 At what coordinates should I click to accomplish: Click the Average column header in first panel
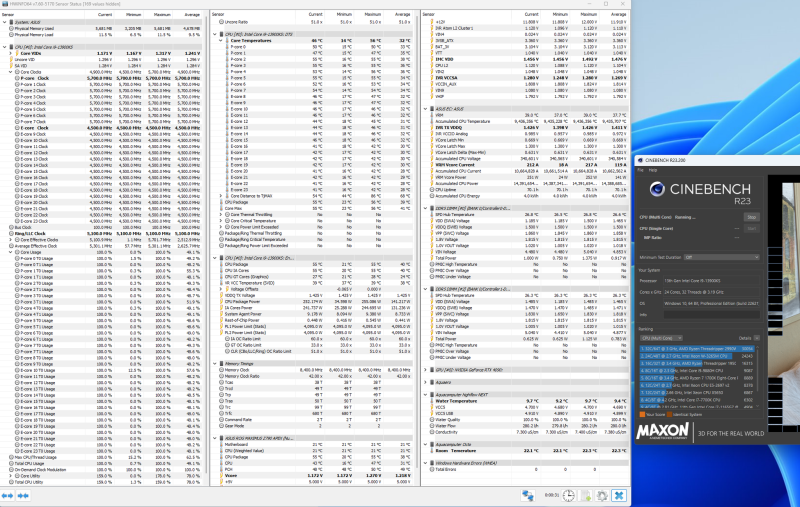[x=192, y=15]
